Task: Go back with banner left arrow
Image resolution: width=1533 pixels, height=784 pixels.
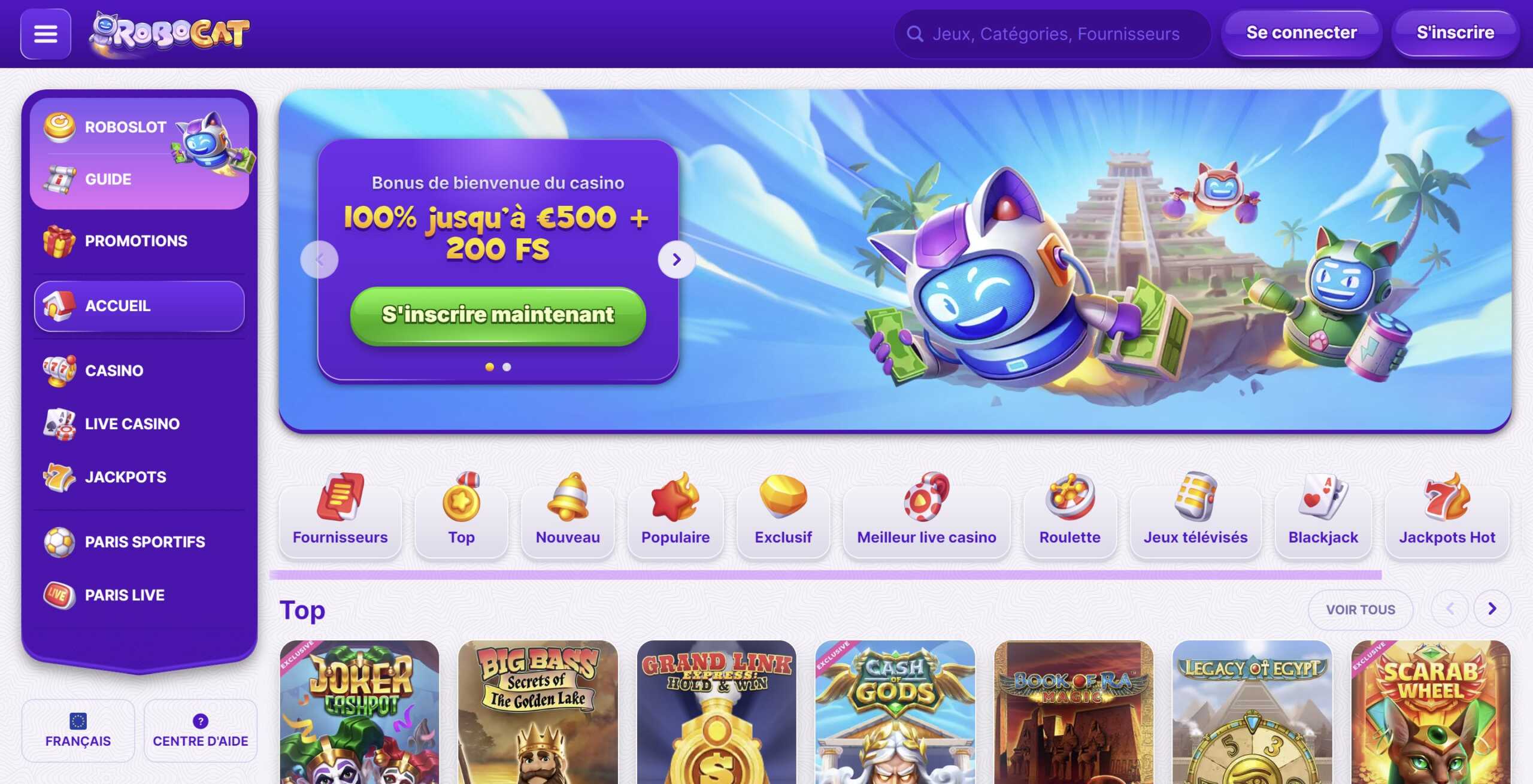Action: tap(319, 260)
